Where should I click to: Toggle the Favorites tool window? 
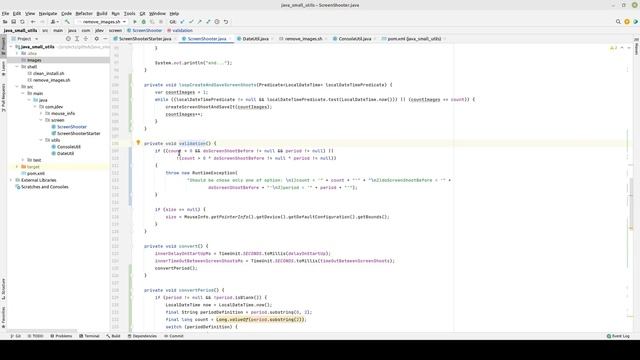3,318
